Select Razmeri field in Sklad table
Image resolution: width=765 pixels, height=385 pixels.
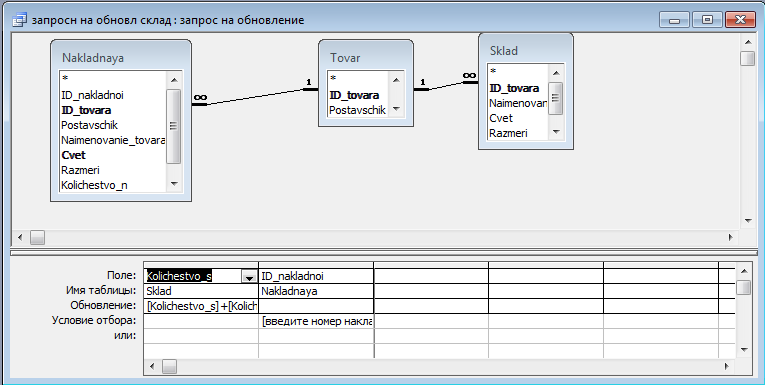(508, 133)
